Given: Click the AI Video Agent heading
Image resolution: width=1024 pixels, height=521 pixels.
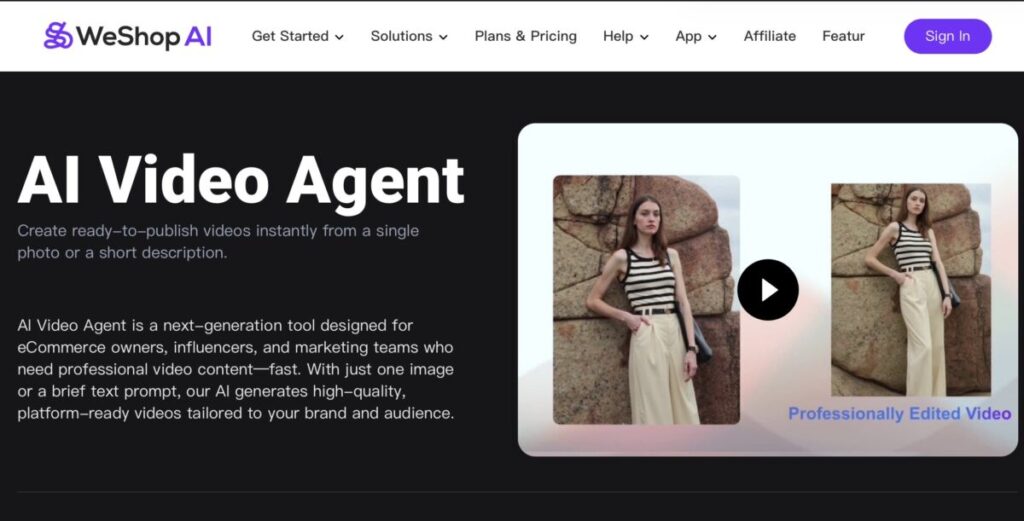Looking at the screenshot, I should 241,180.
